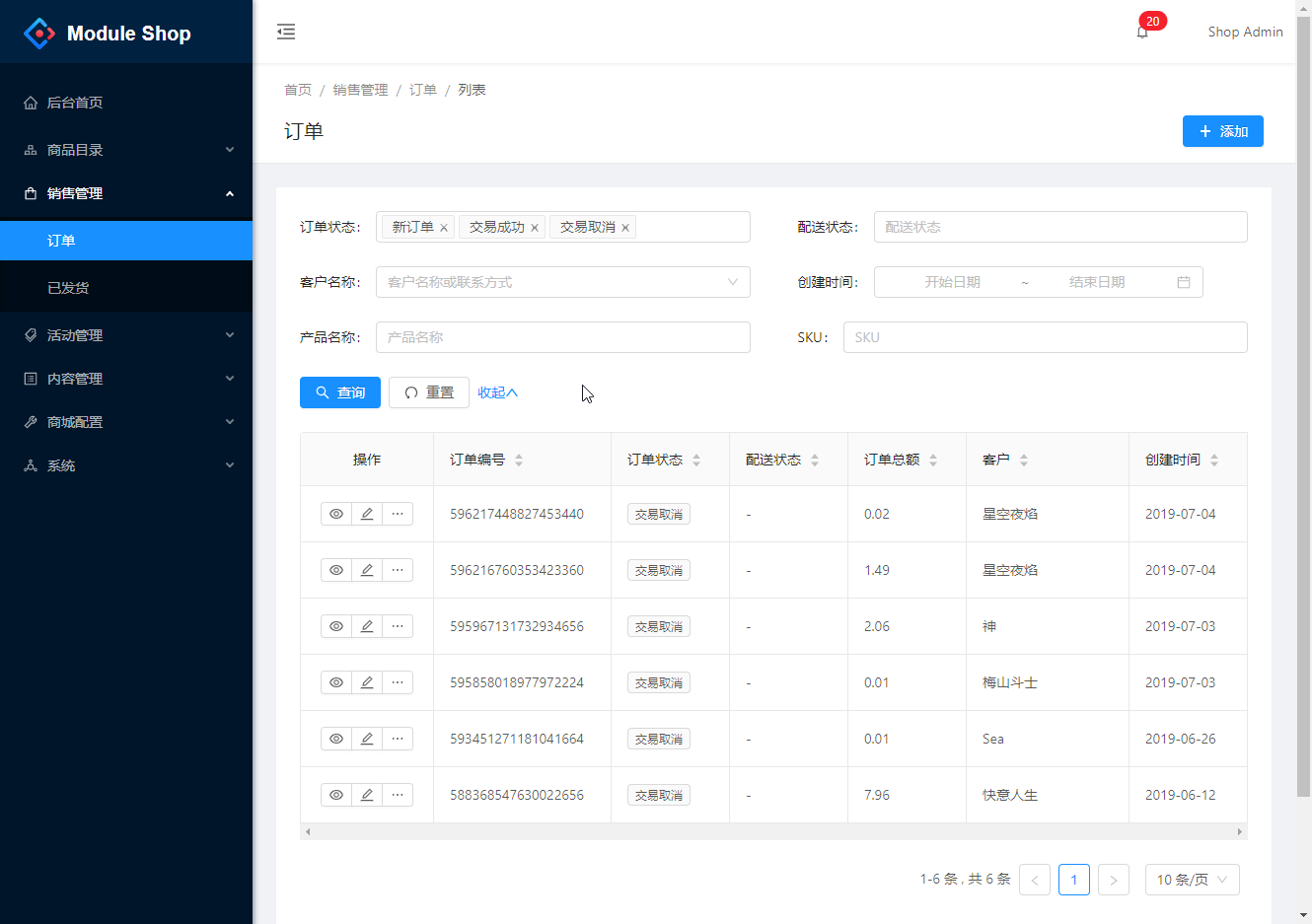Open the 配送状态 select field
This screenshot has width=1312, height=924.
coord(1060,227)
